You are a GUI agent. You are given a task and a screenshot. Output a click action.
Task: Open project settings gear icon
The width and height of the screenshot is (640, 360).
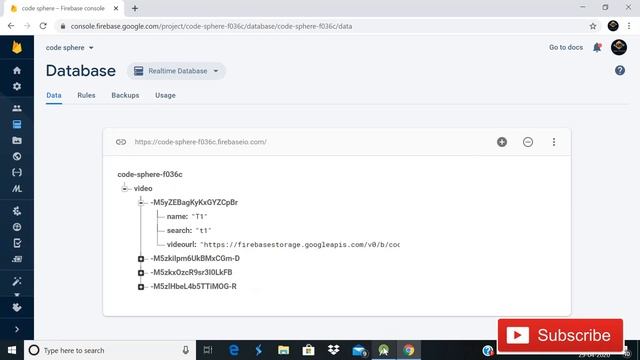coord(17,87)
